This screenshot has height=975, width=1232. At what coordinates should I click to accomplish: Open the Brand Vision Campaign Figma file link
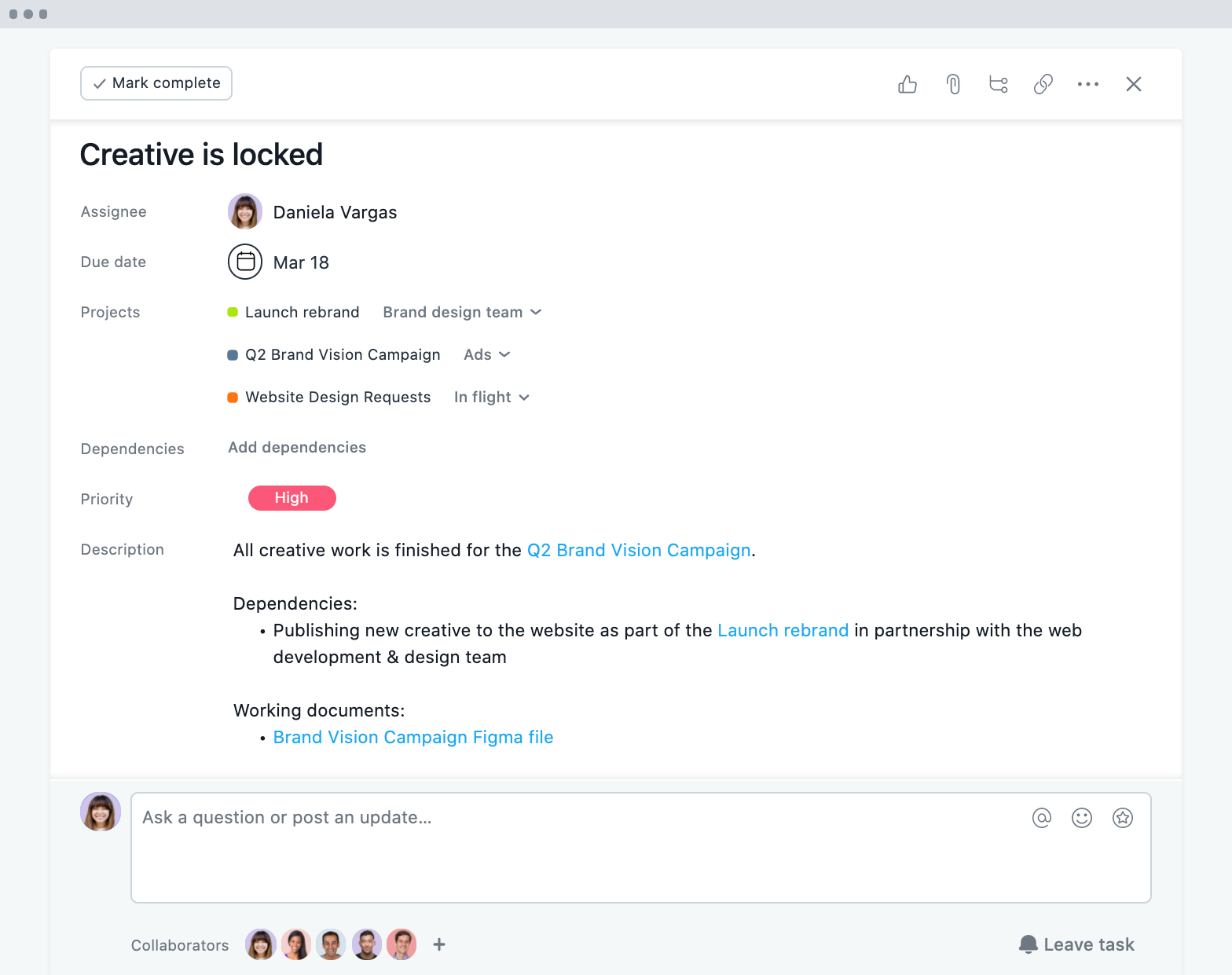click(x=413, y=737)
